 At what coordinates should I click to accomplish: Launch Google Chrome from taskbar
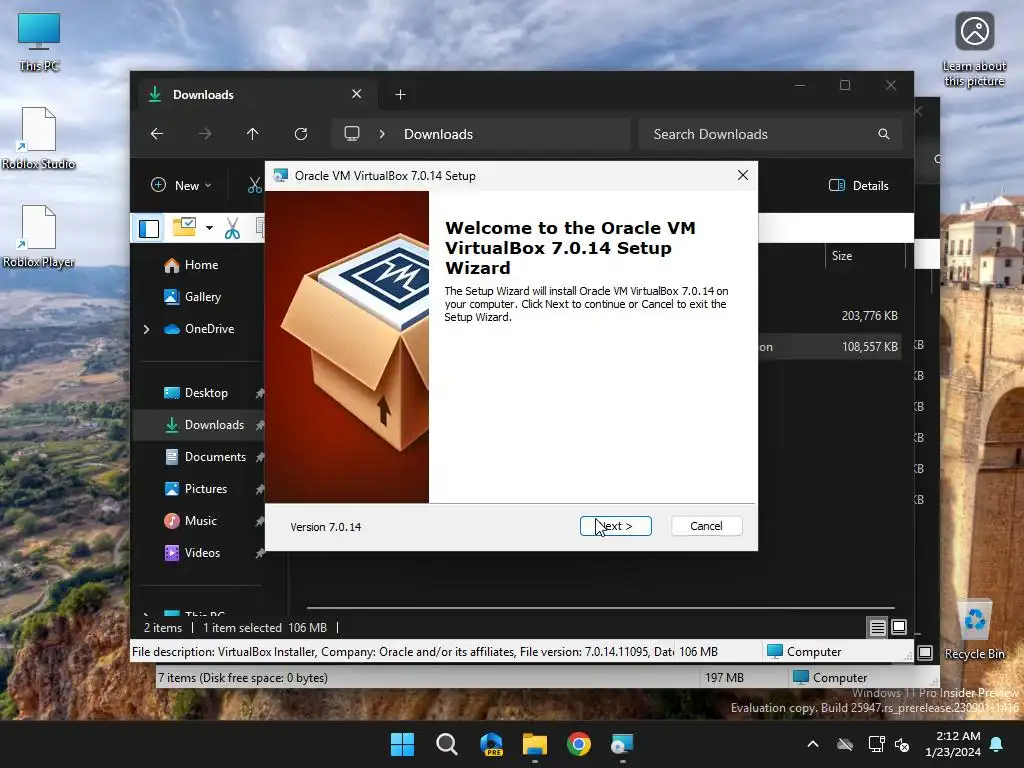click(579, 744)
